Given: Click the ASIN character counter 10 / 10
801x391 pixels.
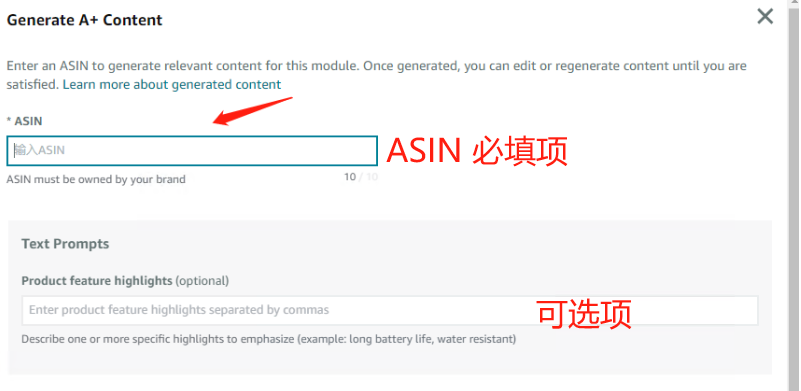Looking at the screenshot, I should [361, 177].
